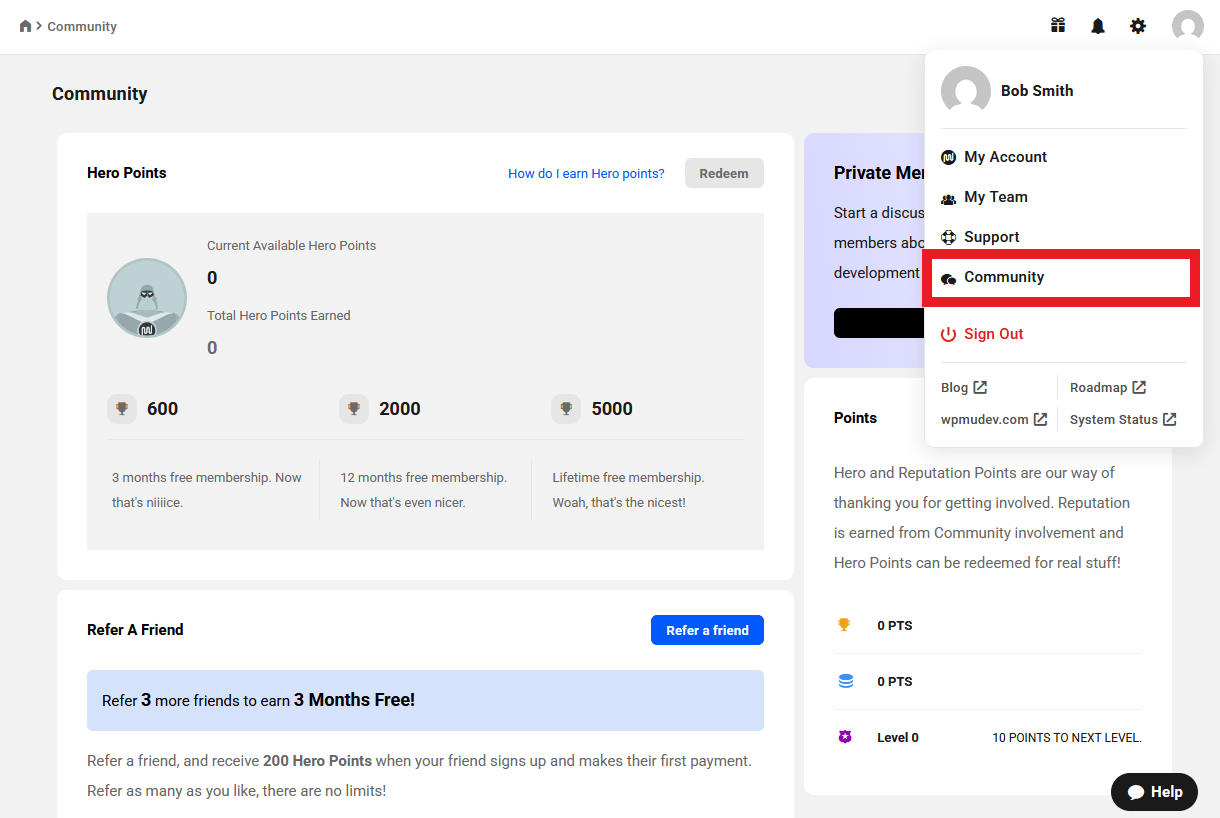Click Current Available Hero Points label
The height and width of the screenshot is (818, 1220).
point(292,245)
